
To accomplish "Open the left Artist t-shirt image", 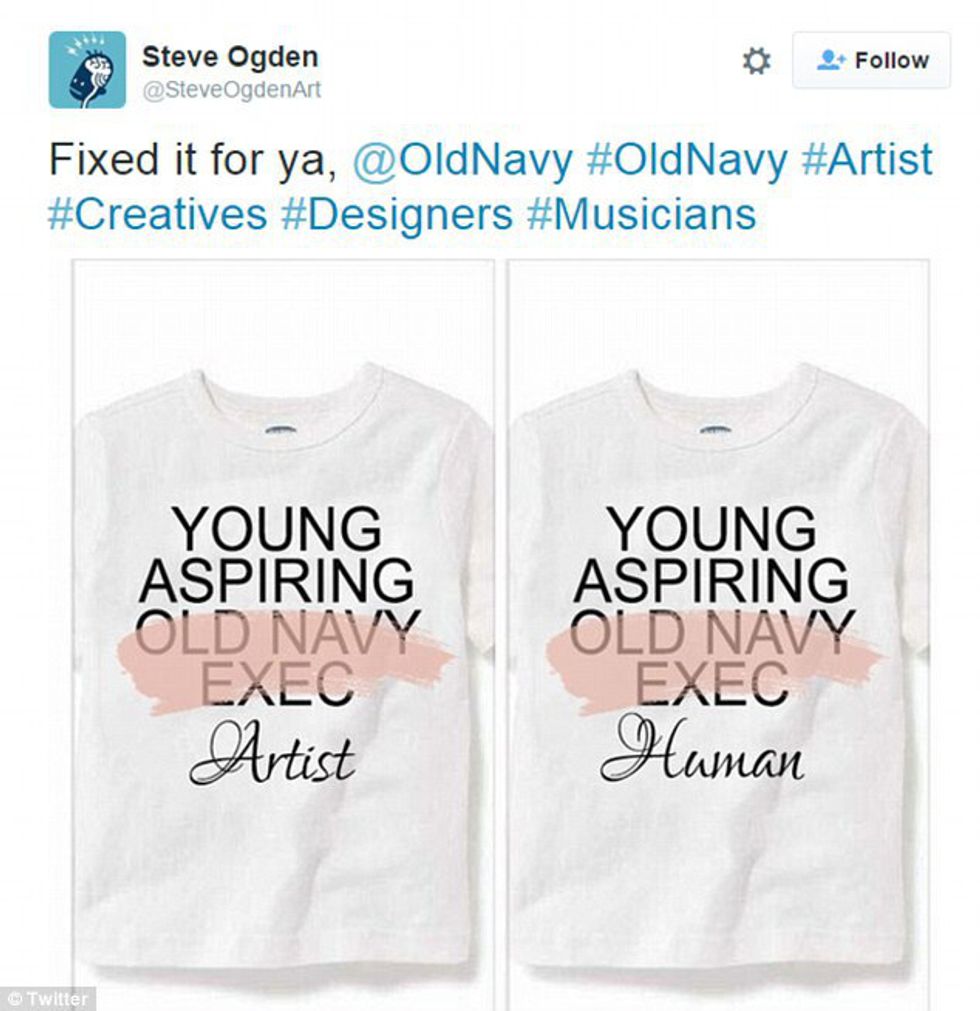I will click(x=283, y=634).
